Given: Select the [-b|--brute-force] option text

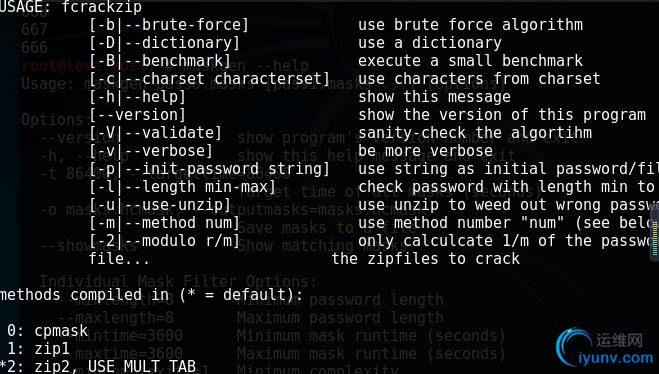Looking at the screenshot, I should coord(169,25).
